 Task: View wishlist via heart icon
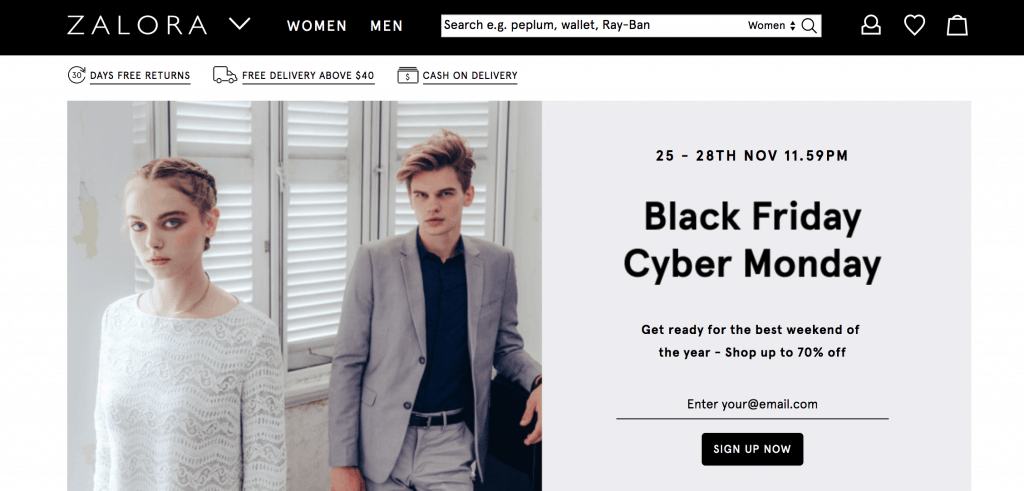(914, 25)
